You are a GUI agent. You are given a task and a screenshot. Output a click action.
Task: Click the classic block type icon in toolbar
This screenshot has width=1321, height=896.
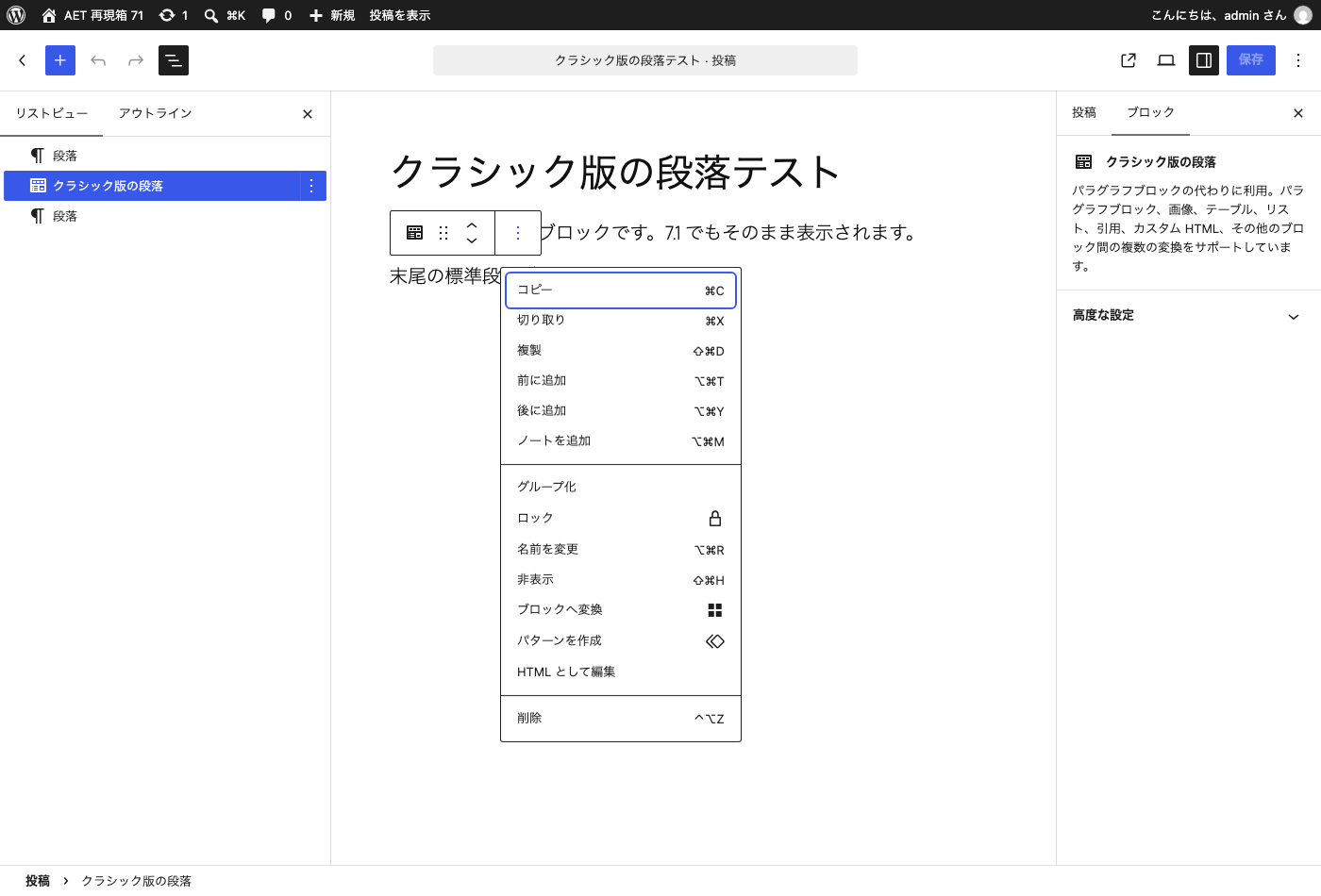coord(414,233)
